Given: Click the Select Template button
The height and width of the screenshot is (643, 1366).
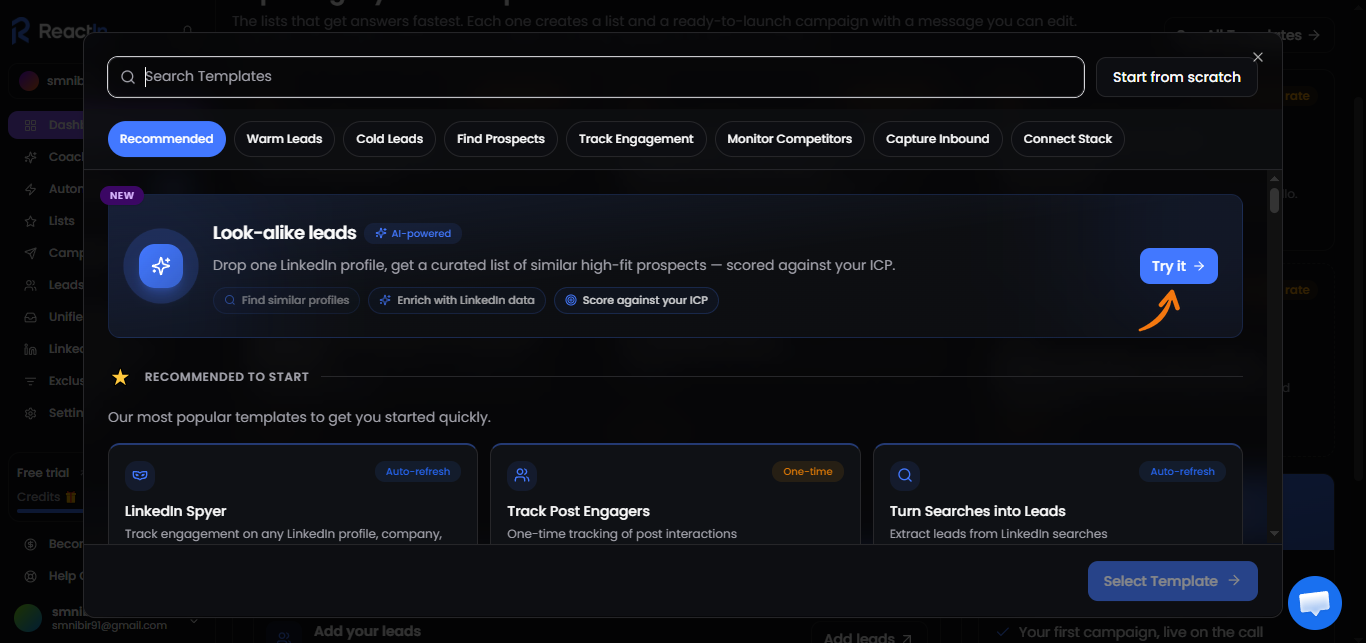Looking at the screenshot, I should (x=1173, y=581).
